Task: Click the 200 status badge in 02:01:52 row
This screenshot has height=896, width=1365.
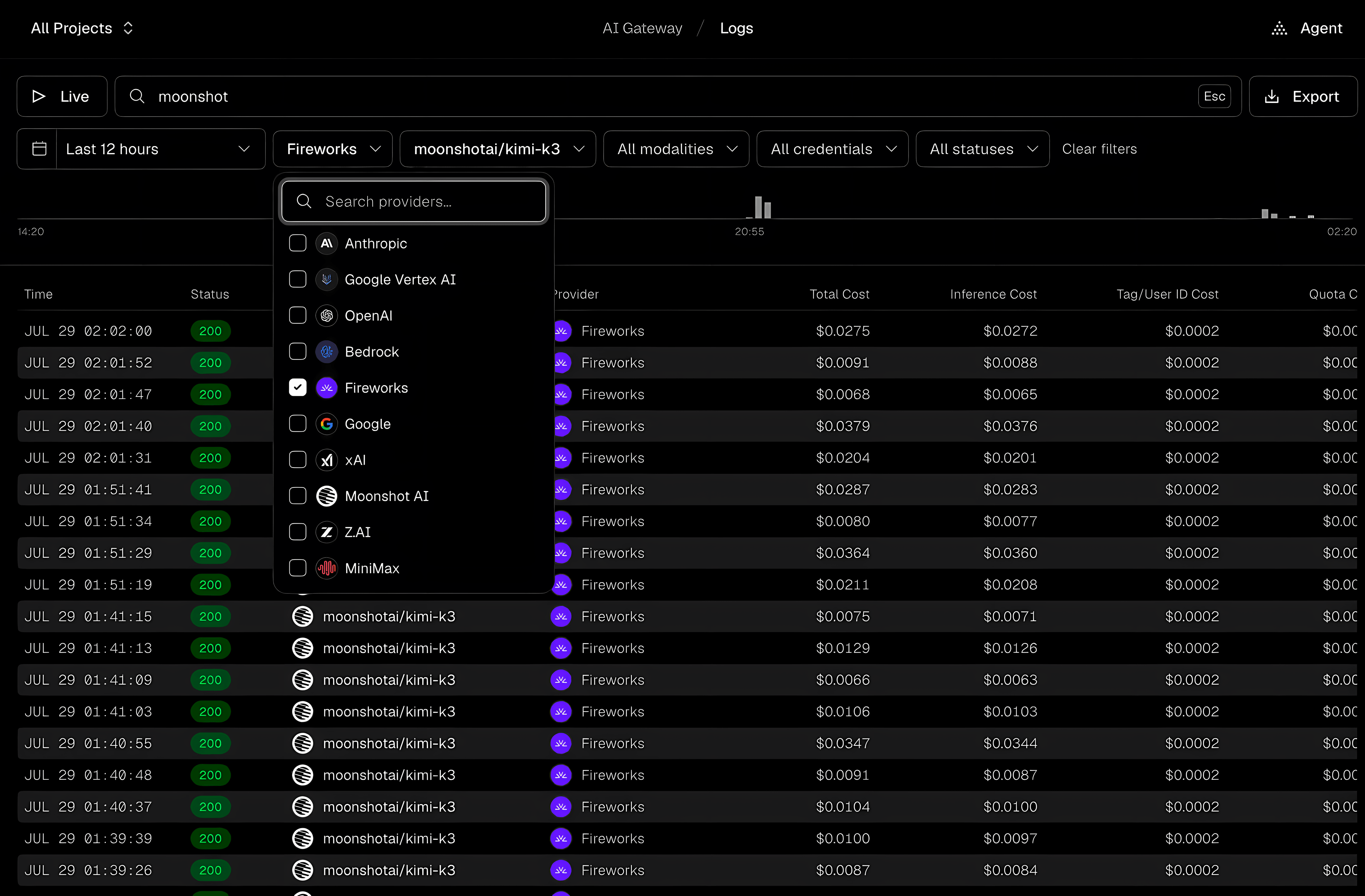Action: pyautogui.click(x=210, y=363)
